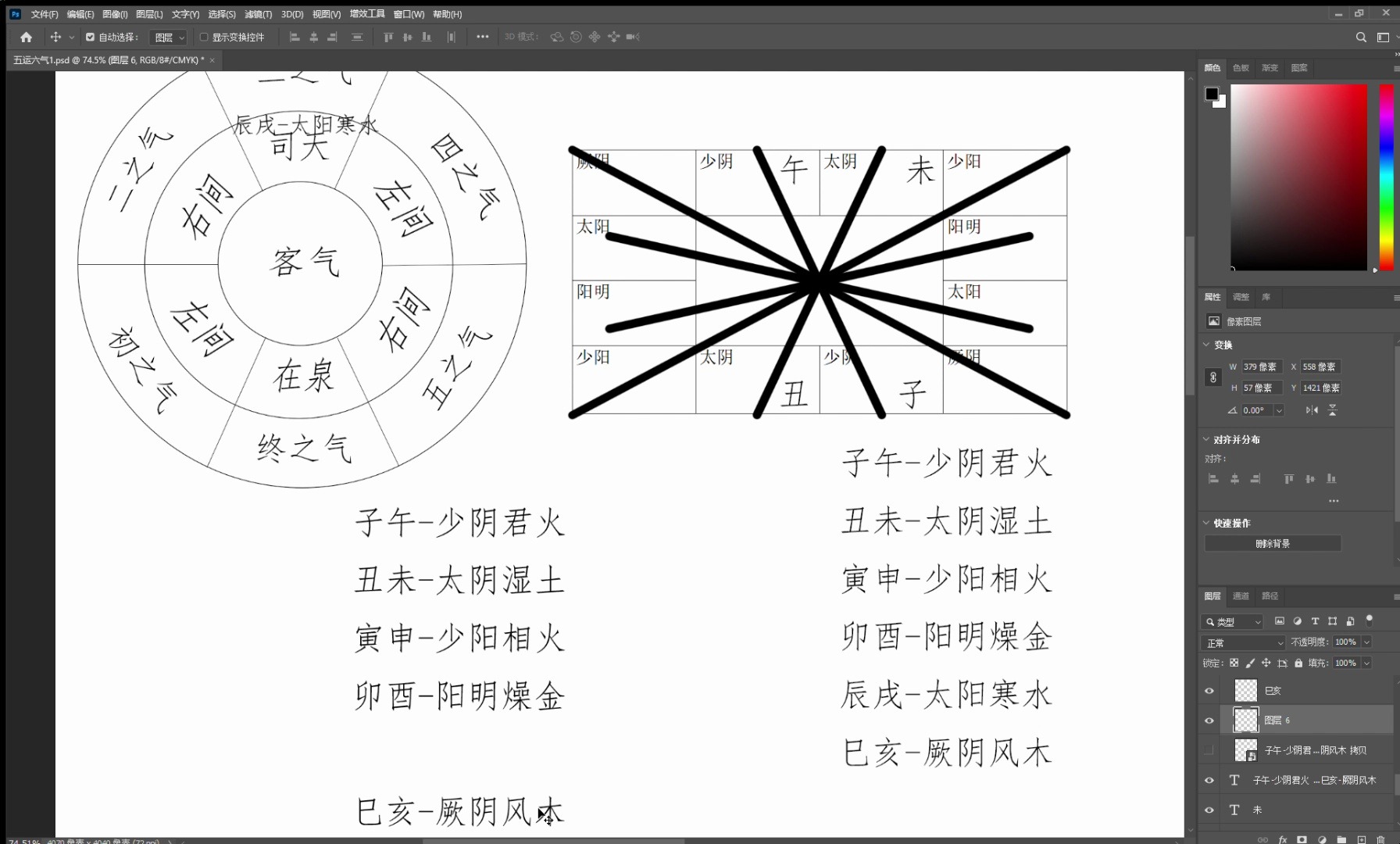This screenshot has width=1400, height=844.
Task: Switch to the 通道 tab
Action: pos(1241,596)
